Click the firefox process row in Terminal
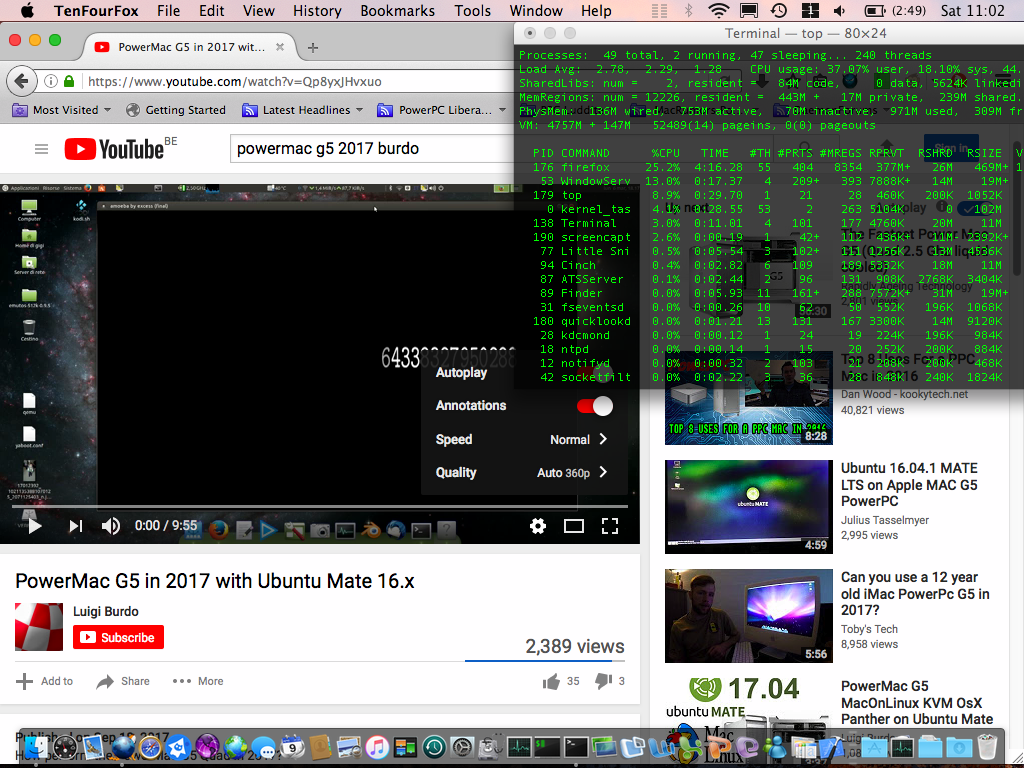The width and height of the screenshot is (1024, 768). [771, 167]
